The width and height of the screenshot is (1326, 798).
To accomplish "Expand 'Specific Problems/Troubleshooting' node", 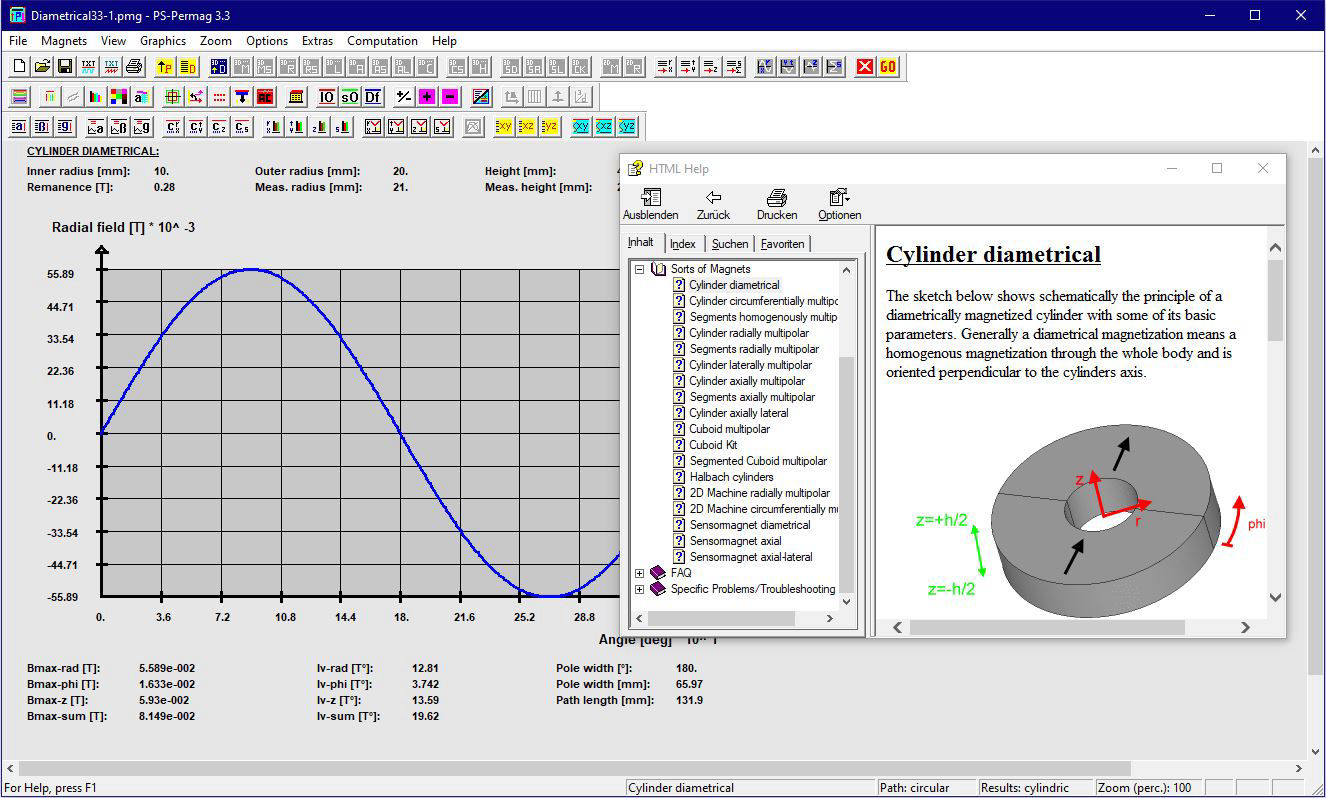I will (640, 589).
